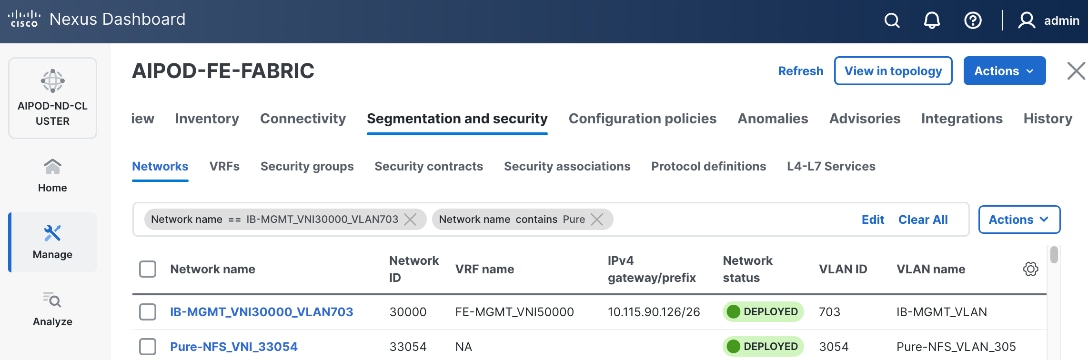Click the FE-MGMT_VNI50000 VRF cell
This screenshot has width=1088, height=360.
tap(514, 312)
